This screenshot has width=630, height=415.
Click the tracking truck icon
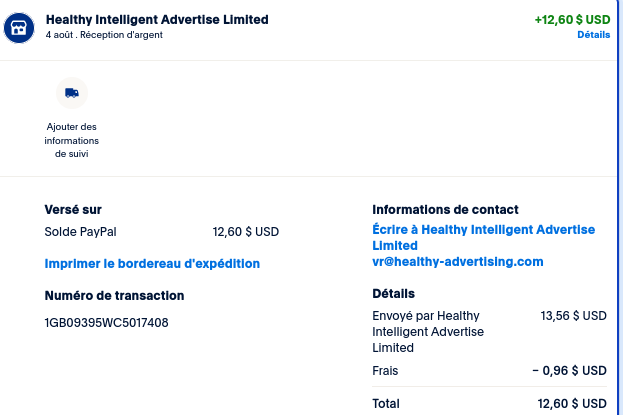72,93
